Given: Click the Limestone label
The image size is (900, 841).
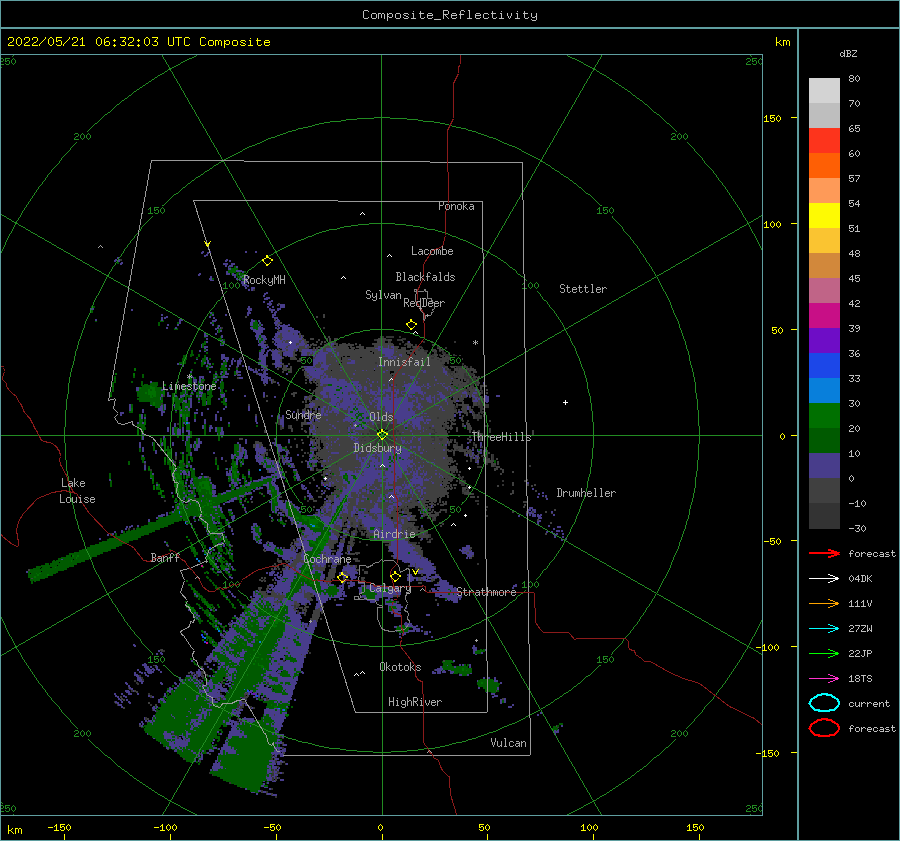Looking at the screenshot, I should (x=189, y=386).
